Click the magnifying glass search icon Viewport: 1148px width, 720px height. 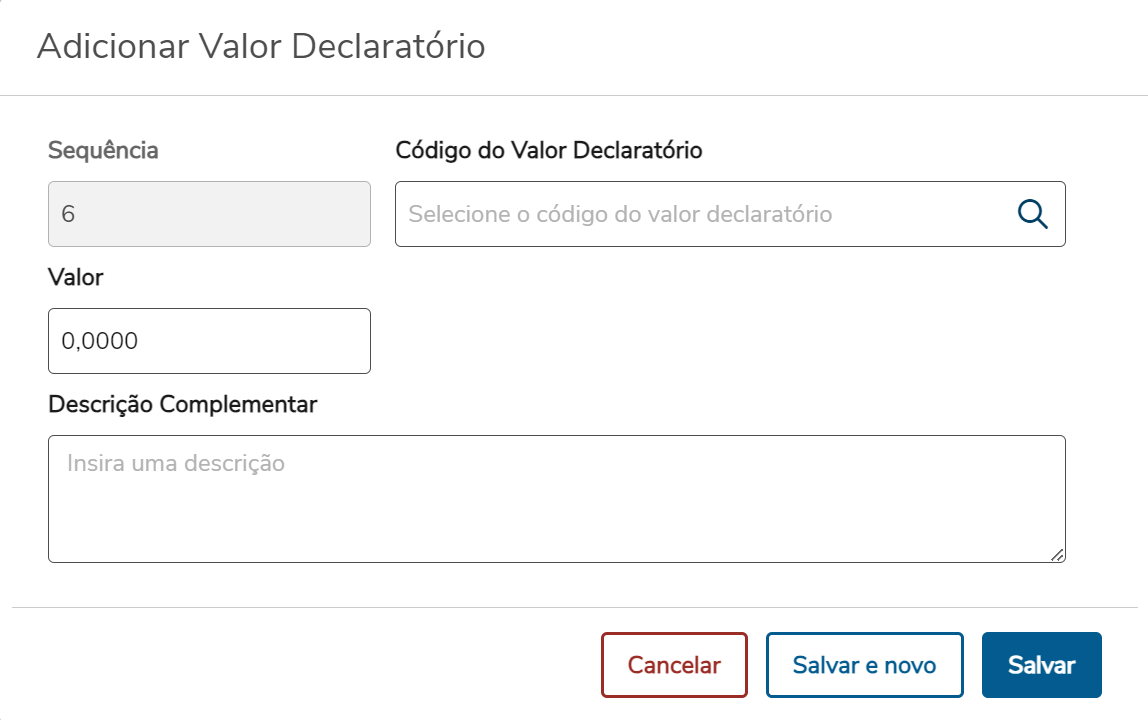[x=1032, y=214]
